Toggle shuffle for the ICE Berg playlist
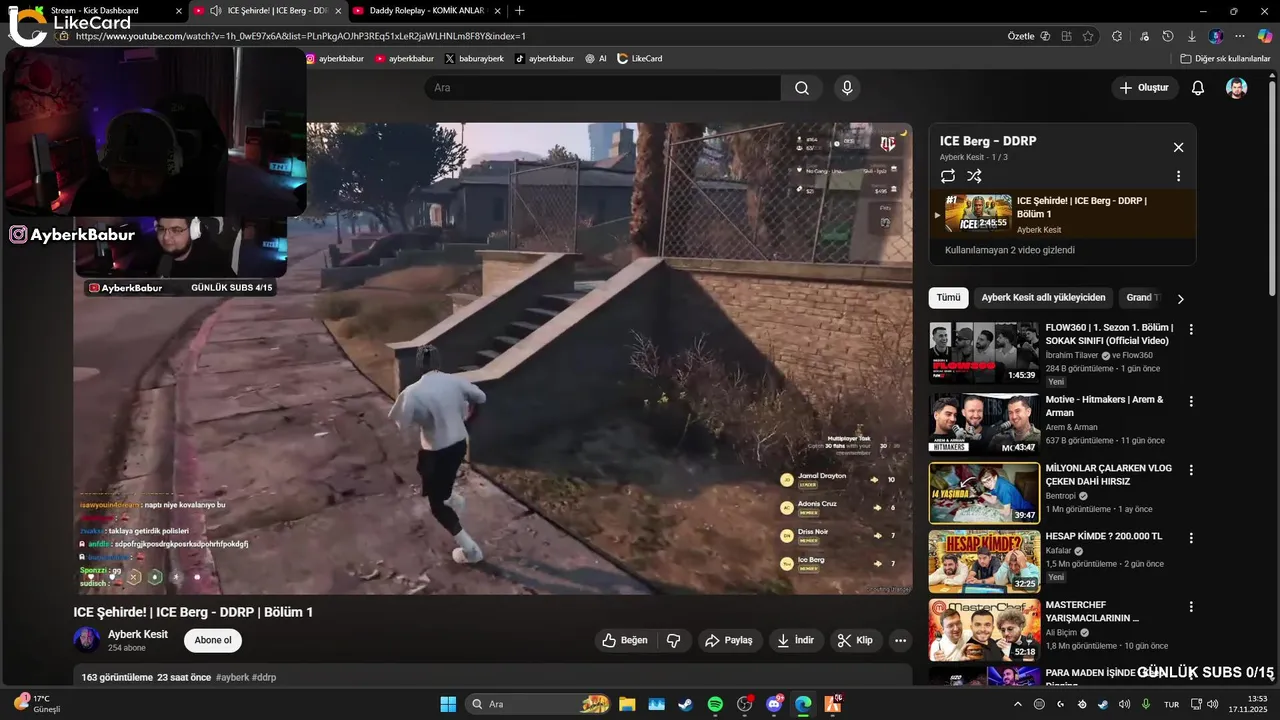 pyautogui.click(x=974, y=176)
